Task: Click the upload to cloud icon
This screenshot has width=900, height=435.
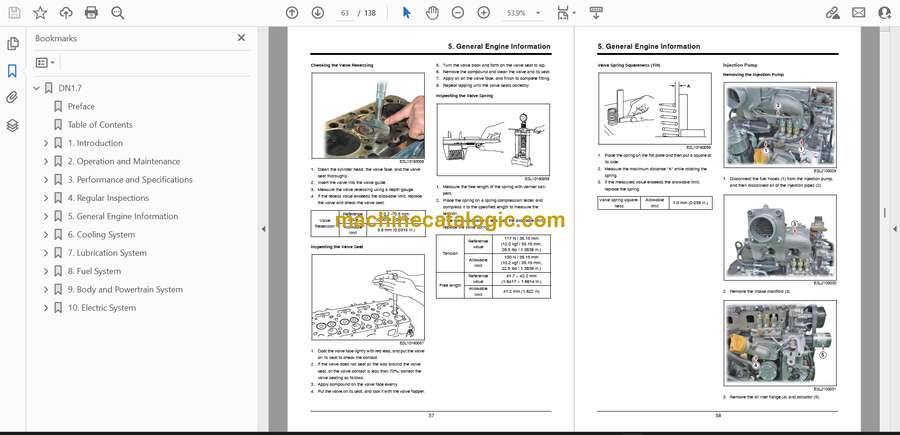Action: pos(66,13)
